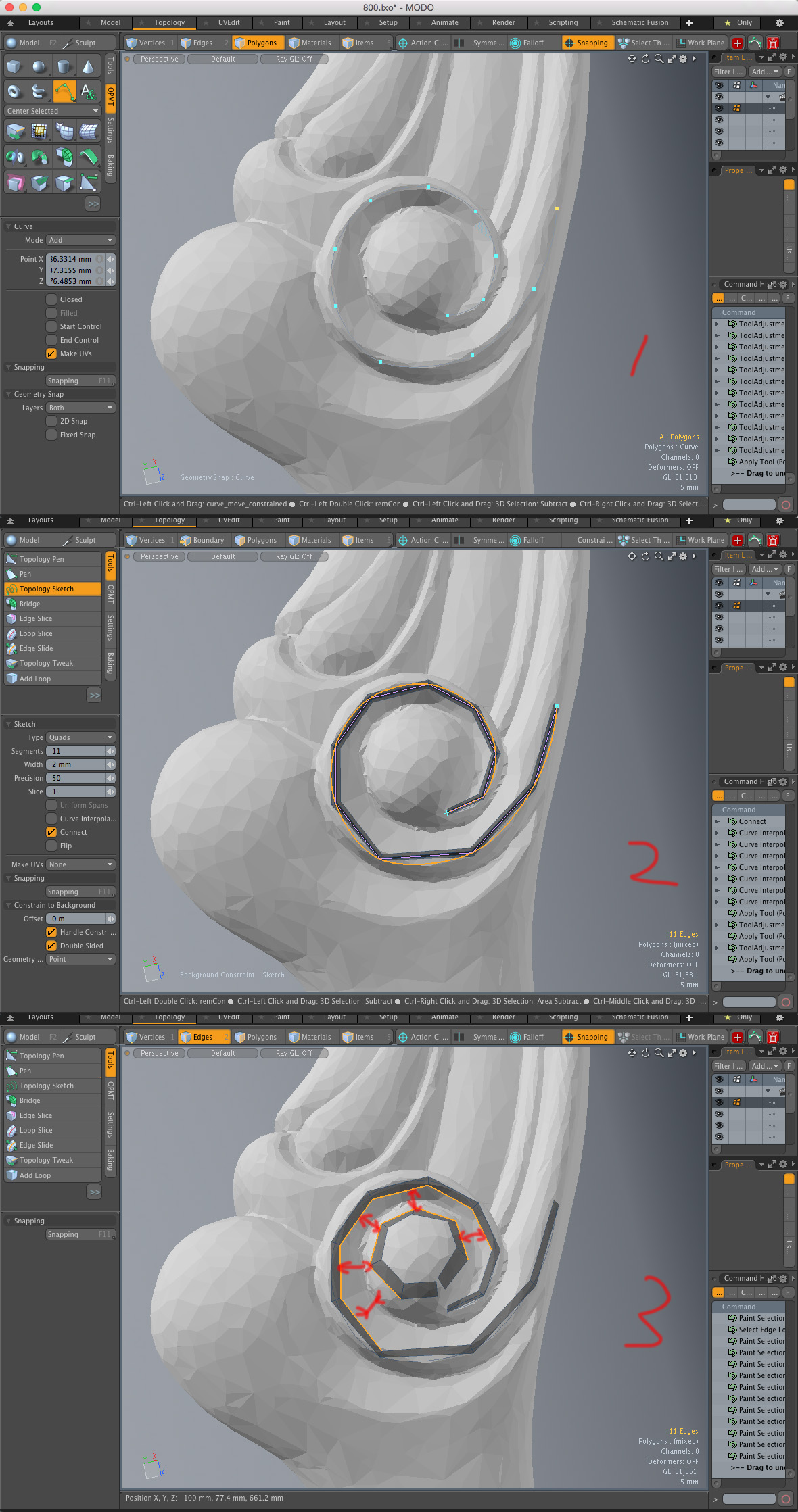Click the Edge Slide tool in middle window
The height and width of the screenshot is (1512, 798).
(53, 648)
